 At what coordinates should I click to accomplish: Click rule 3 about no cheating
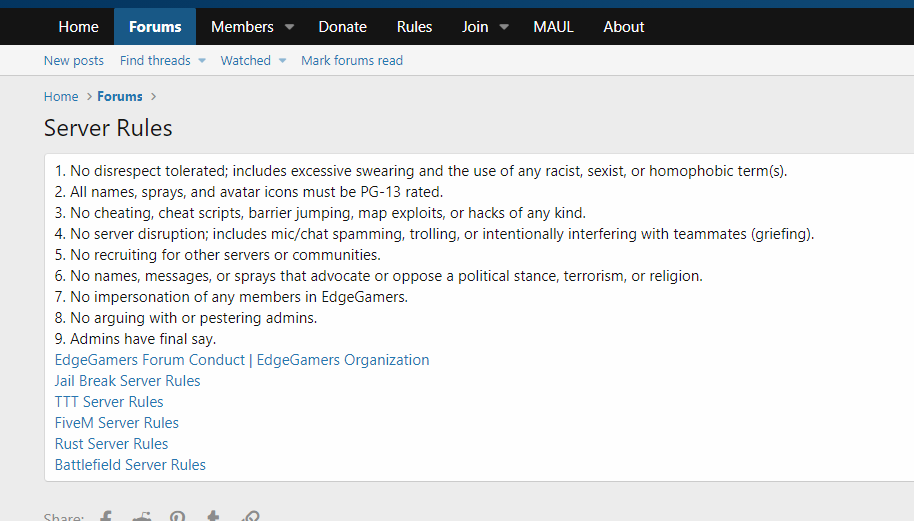click(320, 213)
